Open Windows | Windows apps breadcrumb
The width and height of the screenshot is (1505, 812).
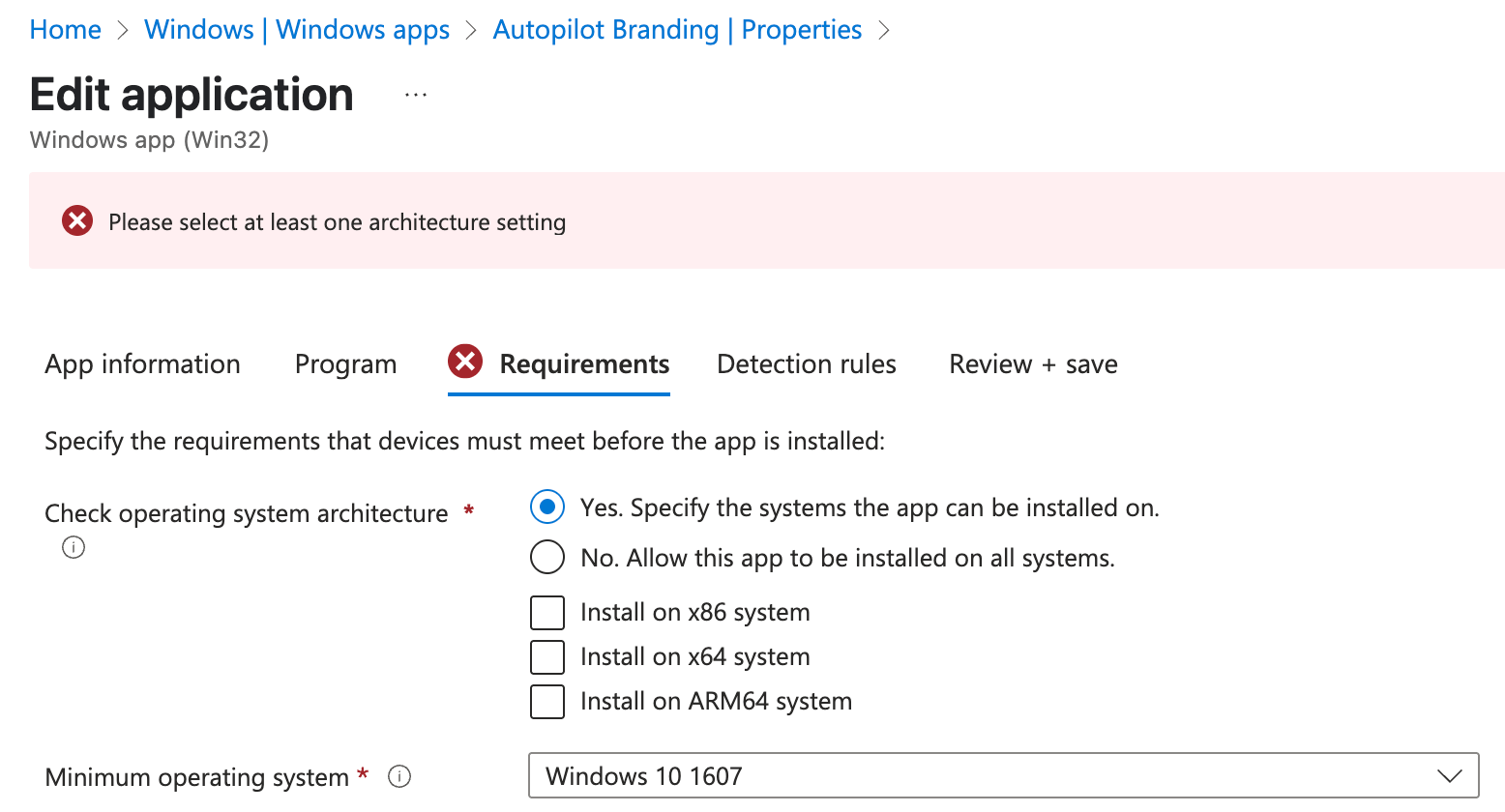pos(297,30)
